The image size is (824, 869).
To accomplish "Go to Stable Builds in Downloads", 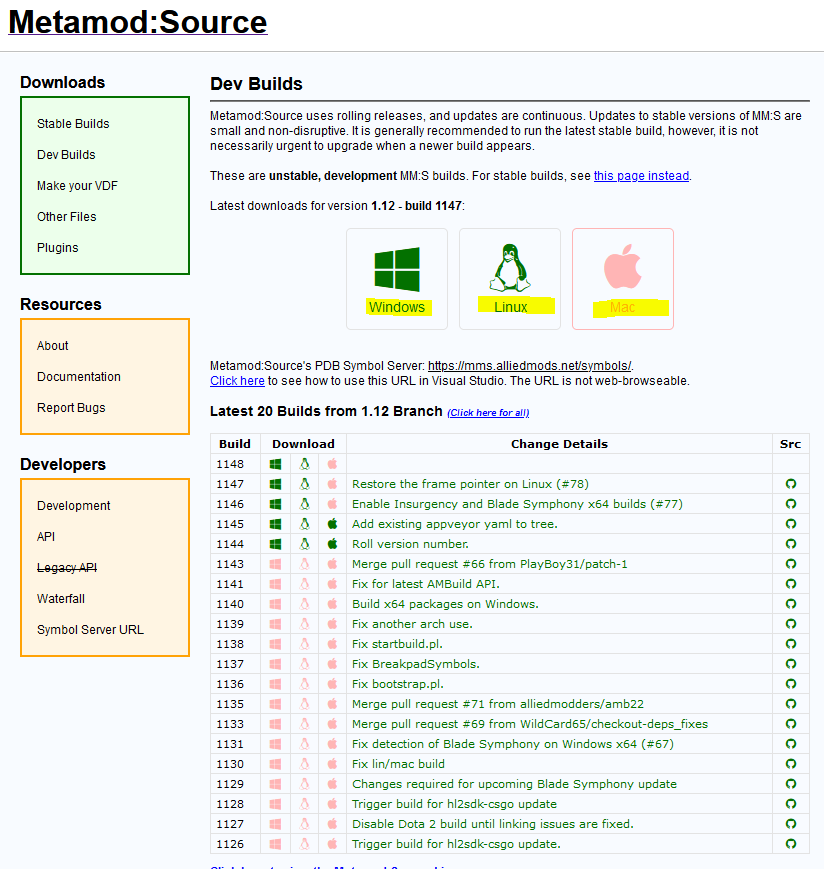I will tap(73, 124).
